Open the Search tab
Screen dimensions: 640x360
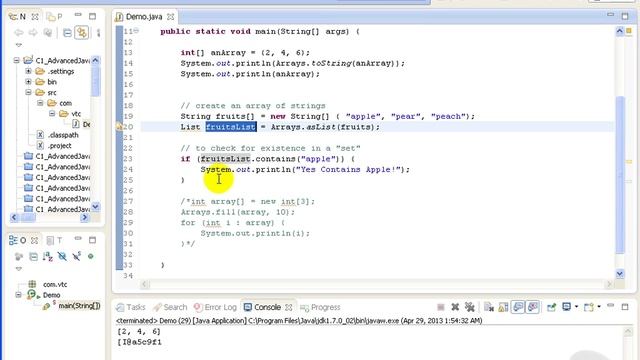170,307
